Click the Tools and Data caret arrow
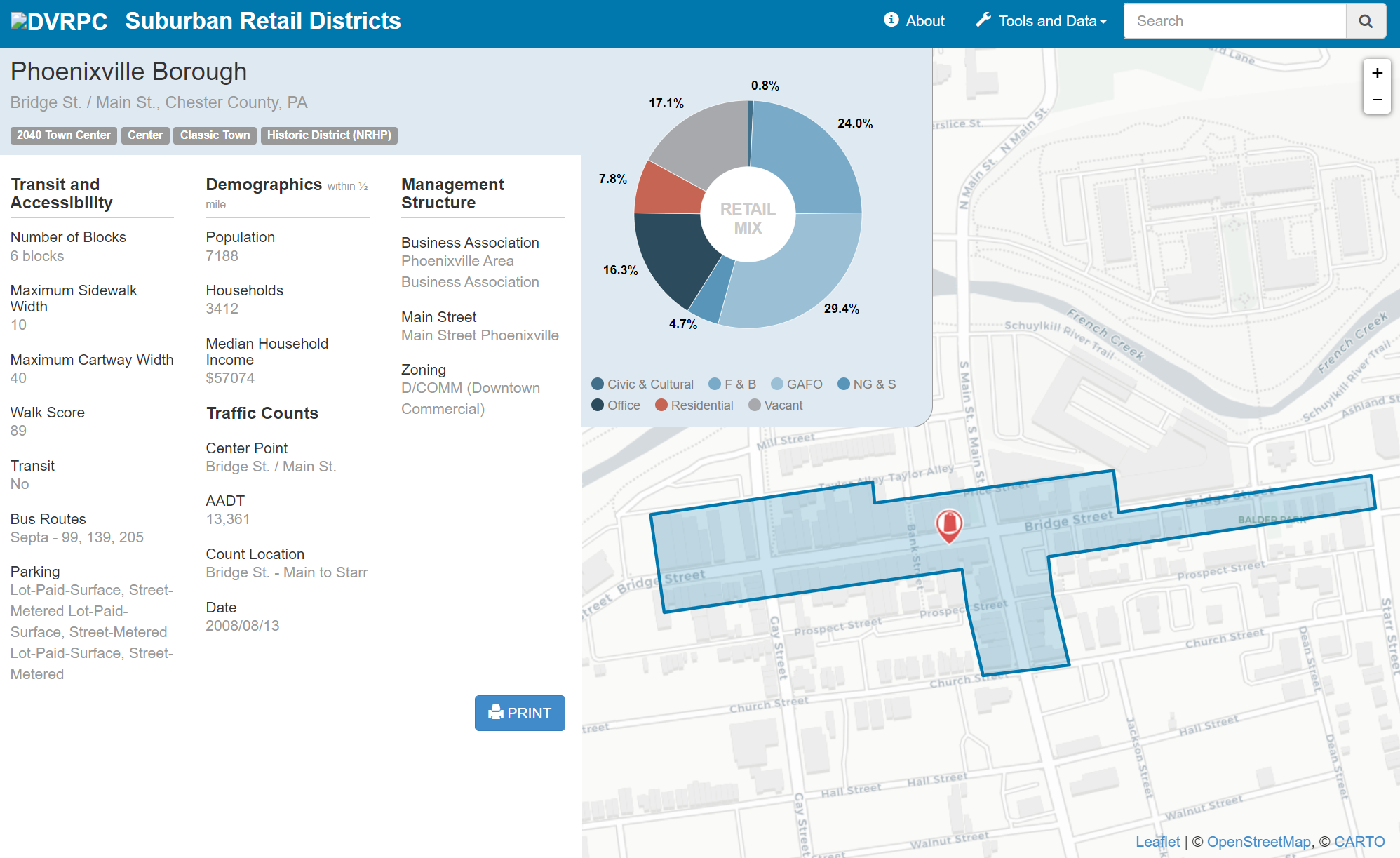Image resolution: width=1400 pixels, height=858 pixels. pyautogui.click(x=1103, y=22)
